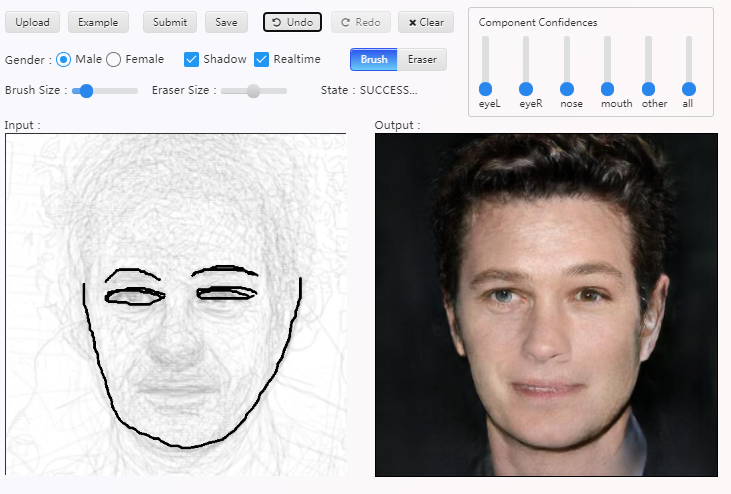Click the Redo button
This screenshot has height=494, width=731.
point(361,22)
